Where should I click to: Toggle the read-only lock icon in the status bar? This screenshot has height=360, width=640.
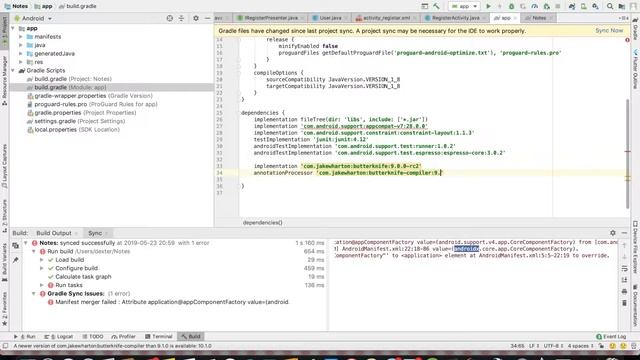[x=601, y=346]
